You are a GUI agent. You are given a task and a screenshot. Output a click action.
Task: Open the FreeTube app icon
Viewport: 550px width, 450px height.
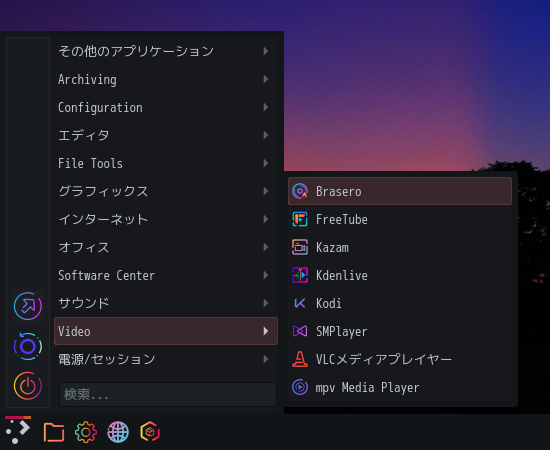click(x=300, y=219)
